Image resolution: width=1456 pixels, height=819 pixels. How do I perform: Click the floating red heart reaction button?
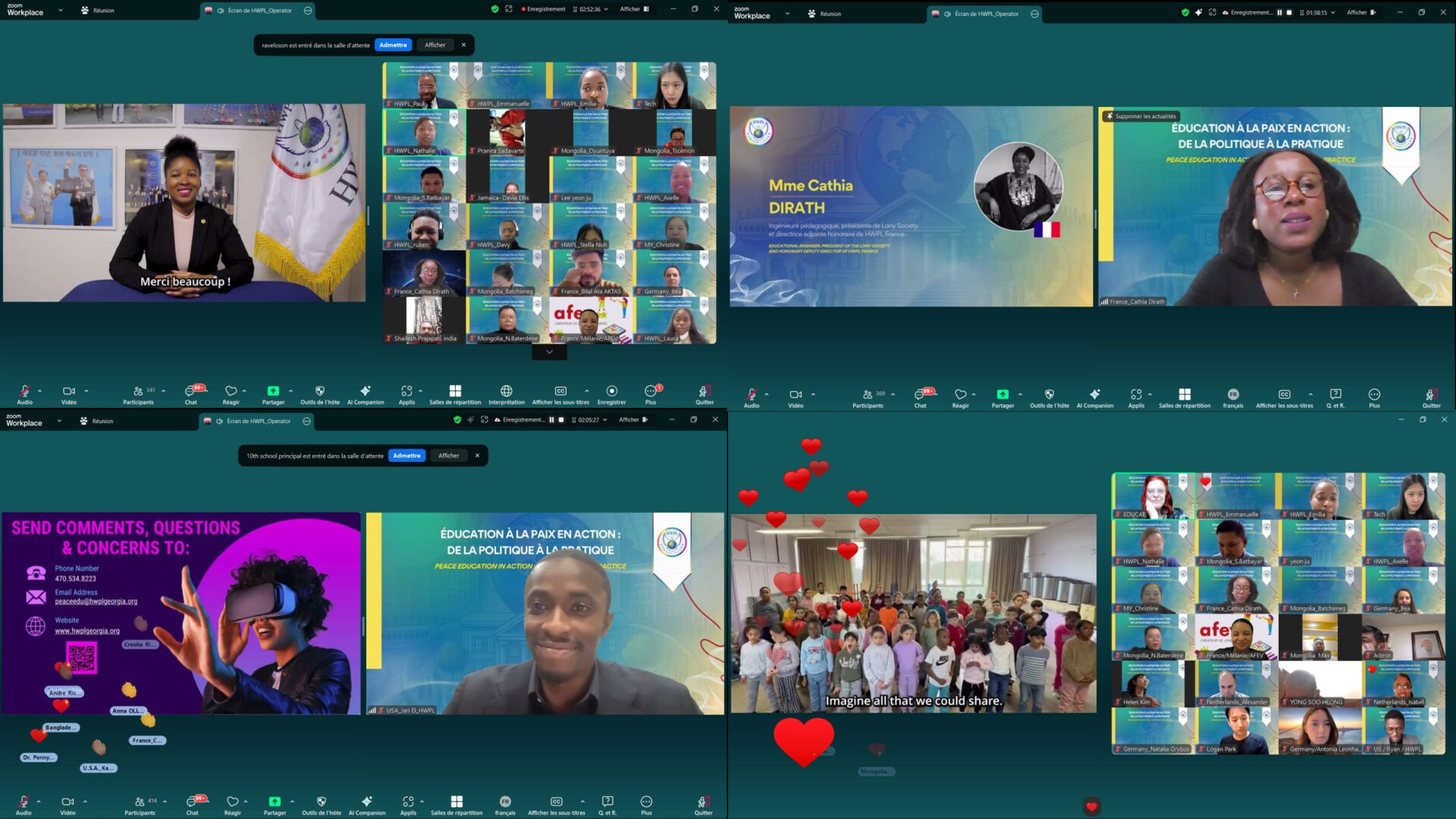coord(1091,807)
